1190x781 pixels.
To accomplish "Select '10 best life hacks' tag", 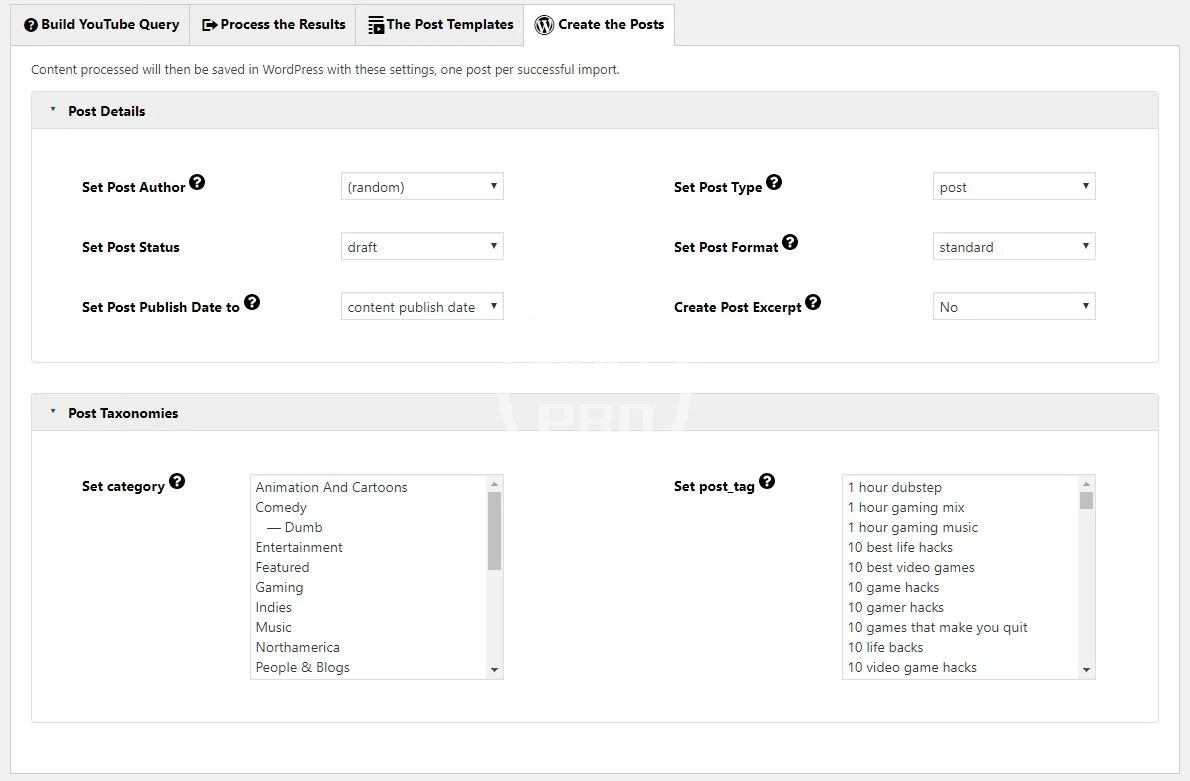I will (900, 547).
